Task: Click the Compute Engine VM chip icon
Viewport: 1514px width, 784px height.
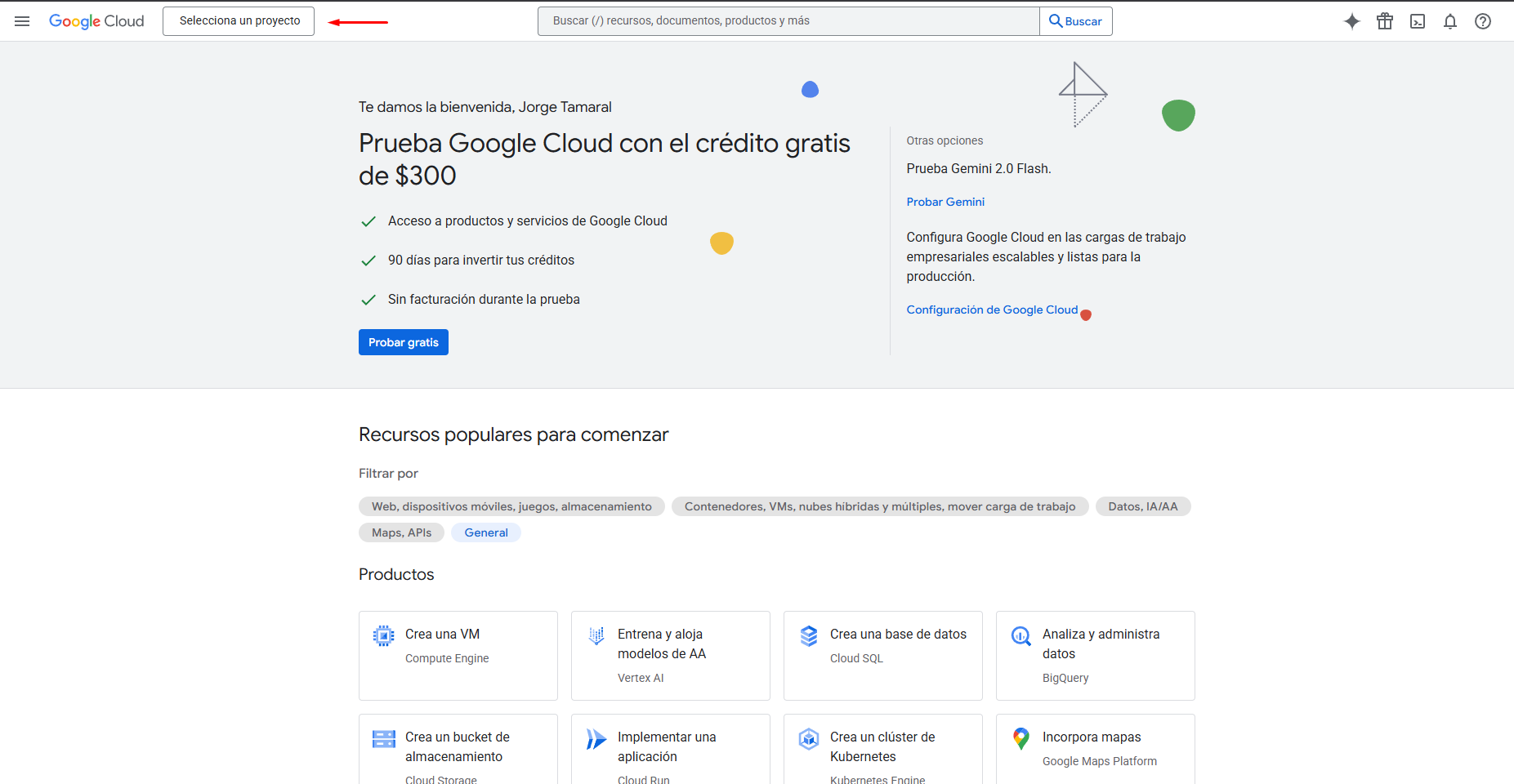Action: point(383,635)
